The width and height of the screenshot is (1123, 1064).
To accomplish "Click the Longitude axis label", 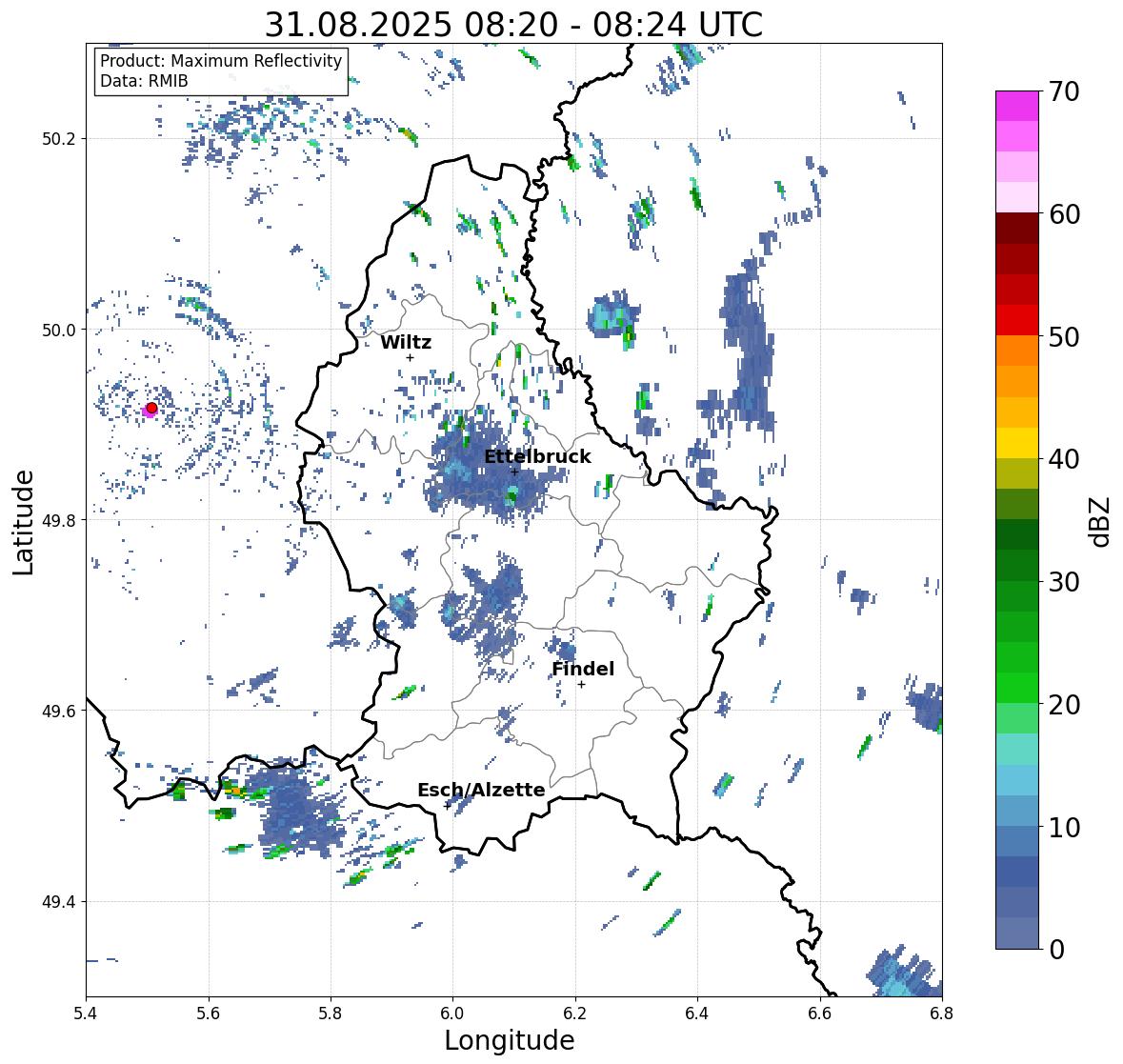I will [x=510, y=1040].
